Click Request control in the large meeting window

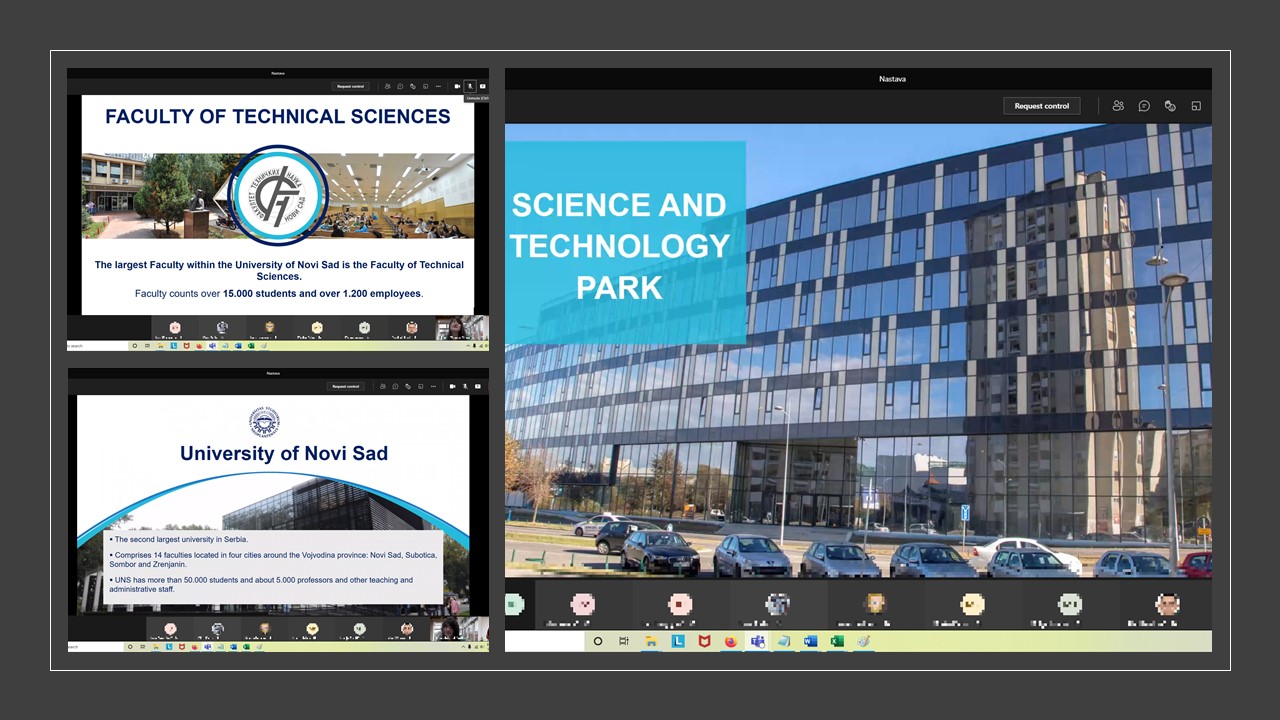1041,106
